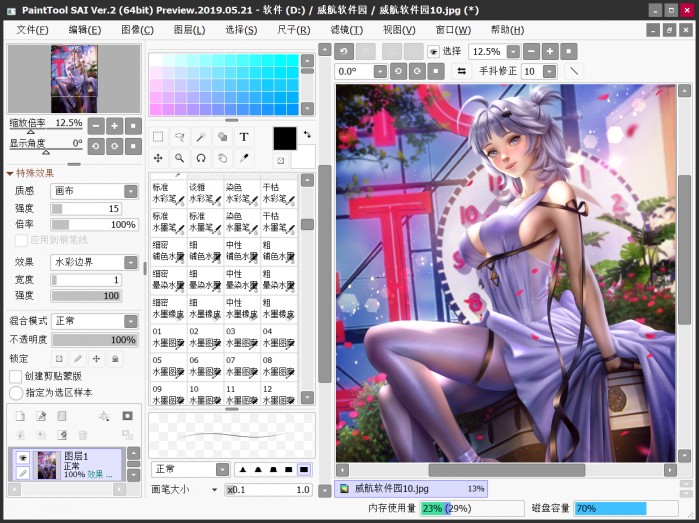The image size is (699, 523).
Task: Select the eyedropper color picker tool
Action: tap(244, 158)
